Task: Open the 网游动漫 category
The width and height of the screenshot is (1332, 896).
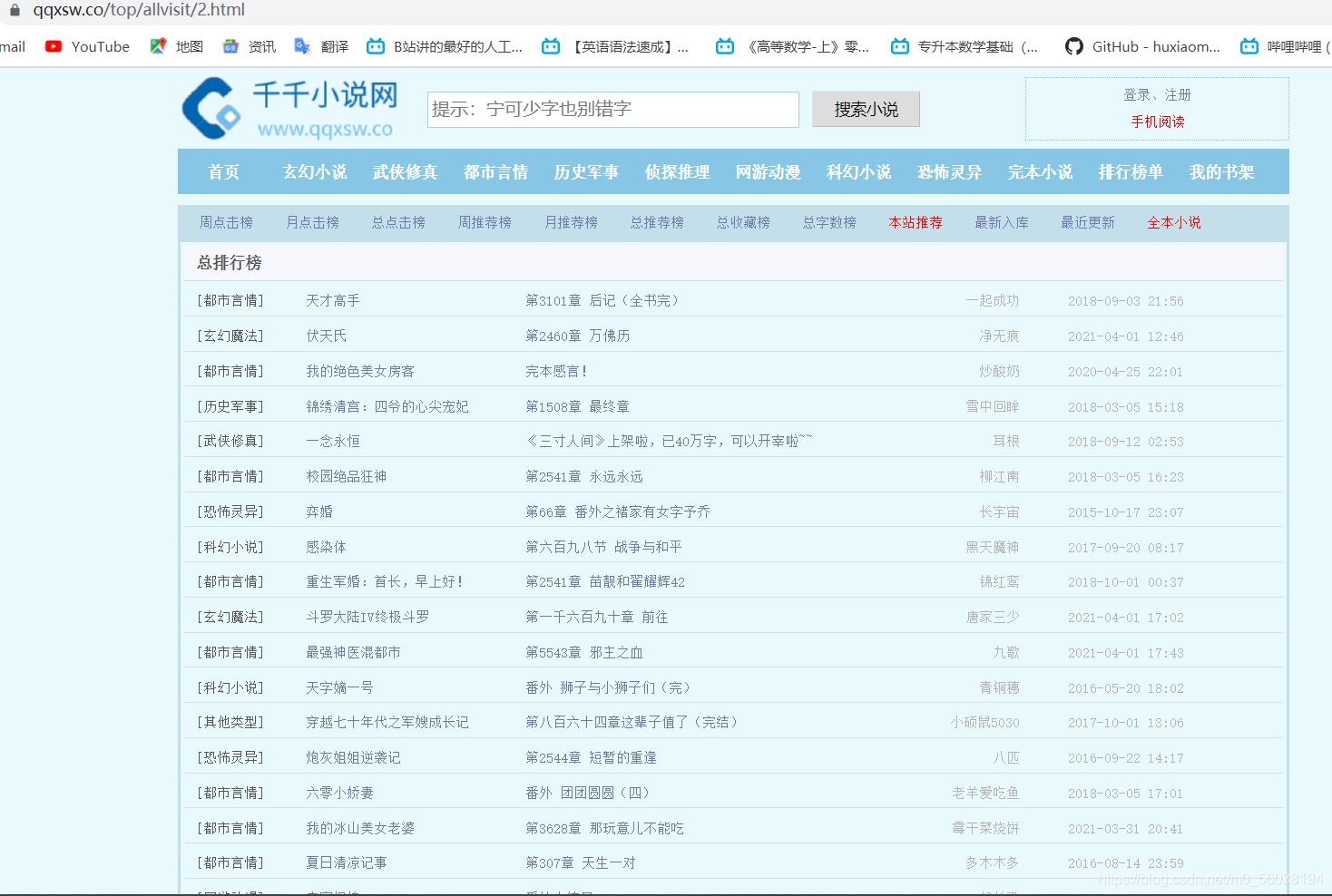Action: (x=769, y=171)
